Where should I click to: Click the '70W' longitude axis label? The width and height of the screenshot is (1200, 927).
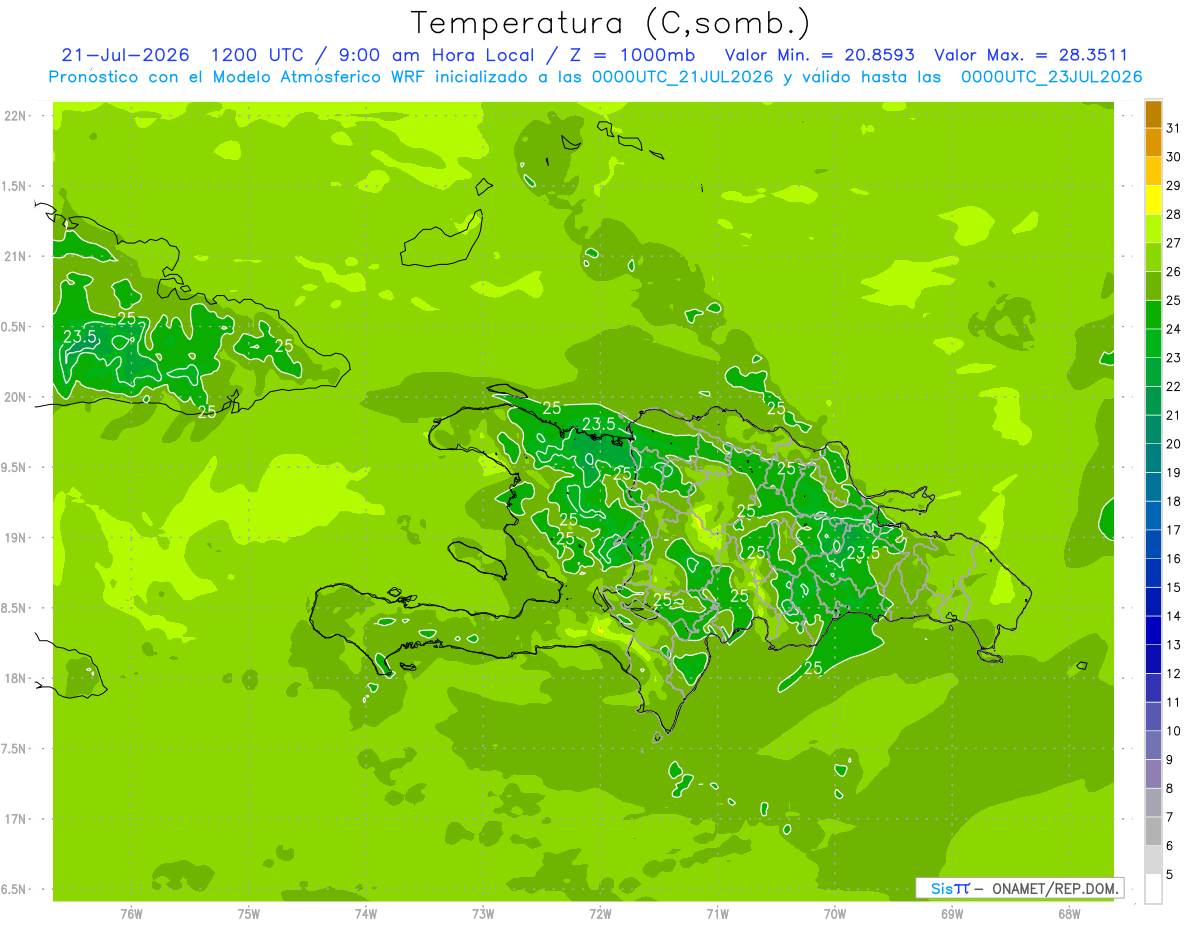coord(835,913)
